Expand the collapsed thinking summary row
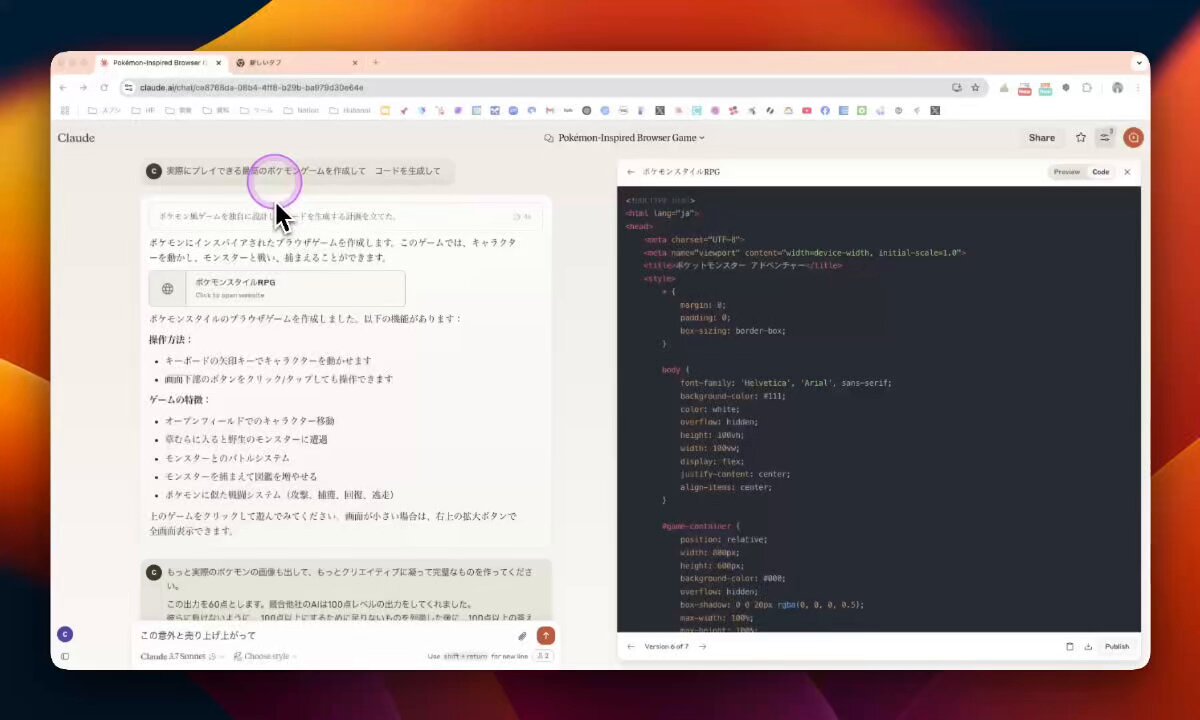This screenshot has height=720, width=1200. pyautogui.click(x=345, y=216)
